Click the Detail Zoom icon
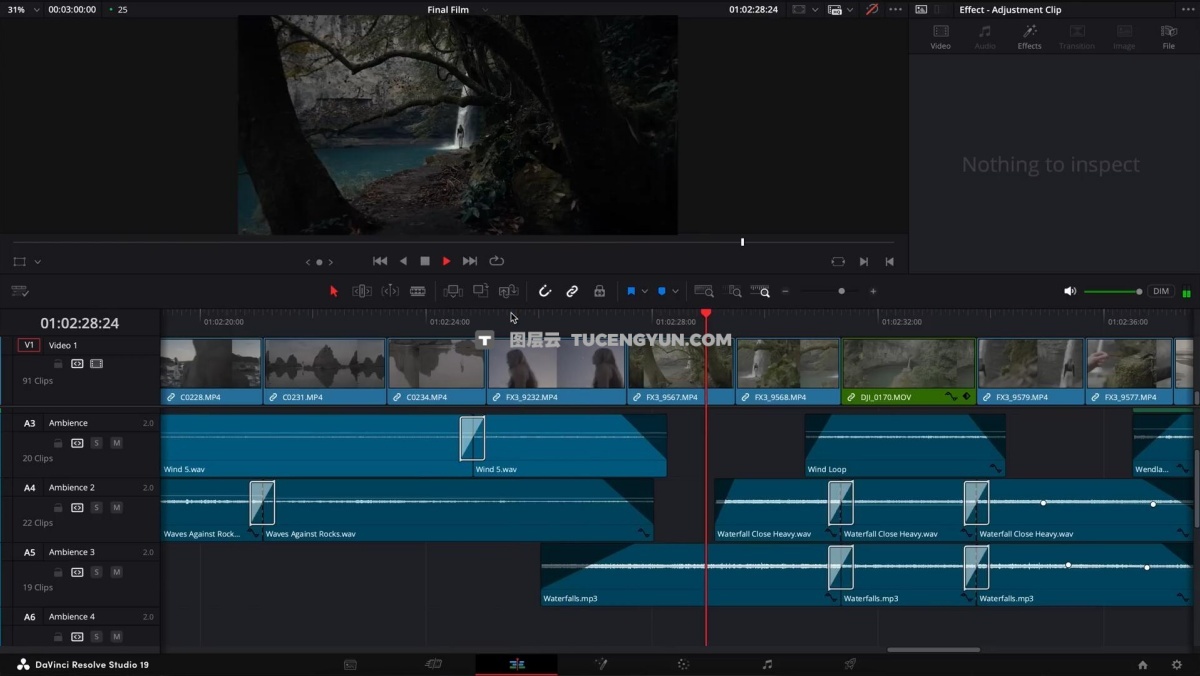This screenshot has width=1200, height=676. coord(735,291)
